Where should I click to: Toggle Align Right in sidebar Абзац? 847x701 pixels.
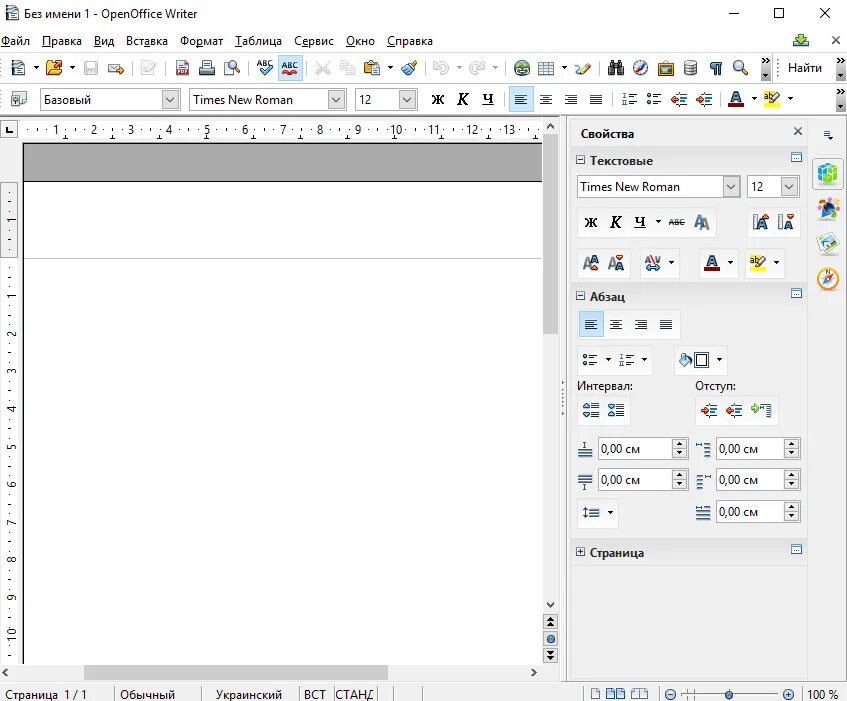(641, 325)
